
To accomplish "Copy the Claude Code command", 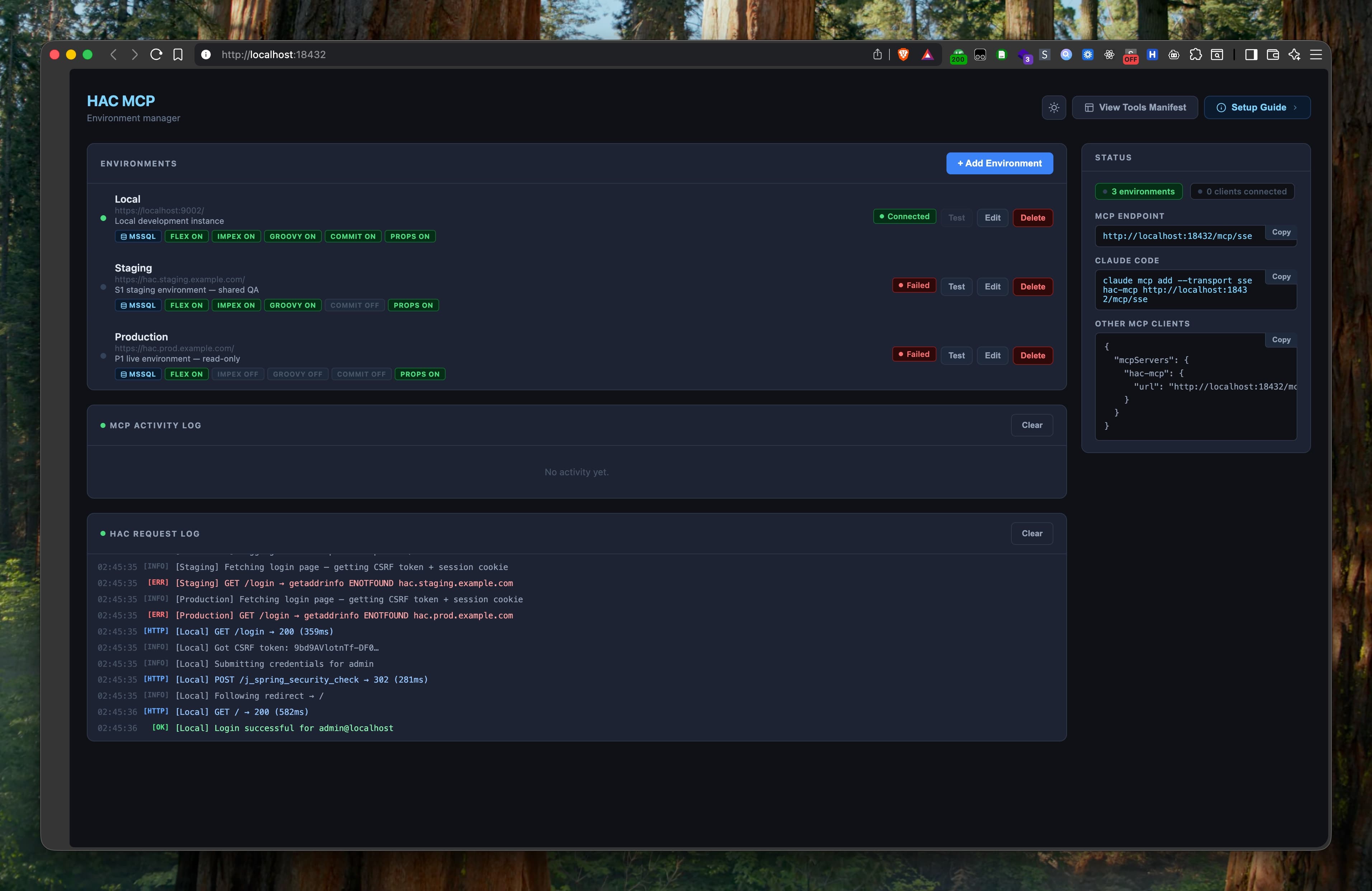I will coord(1281,277).
